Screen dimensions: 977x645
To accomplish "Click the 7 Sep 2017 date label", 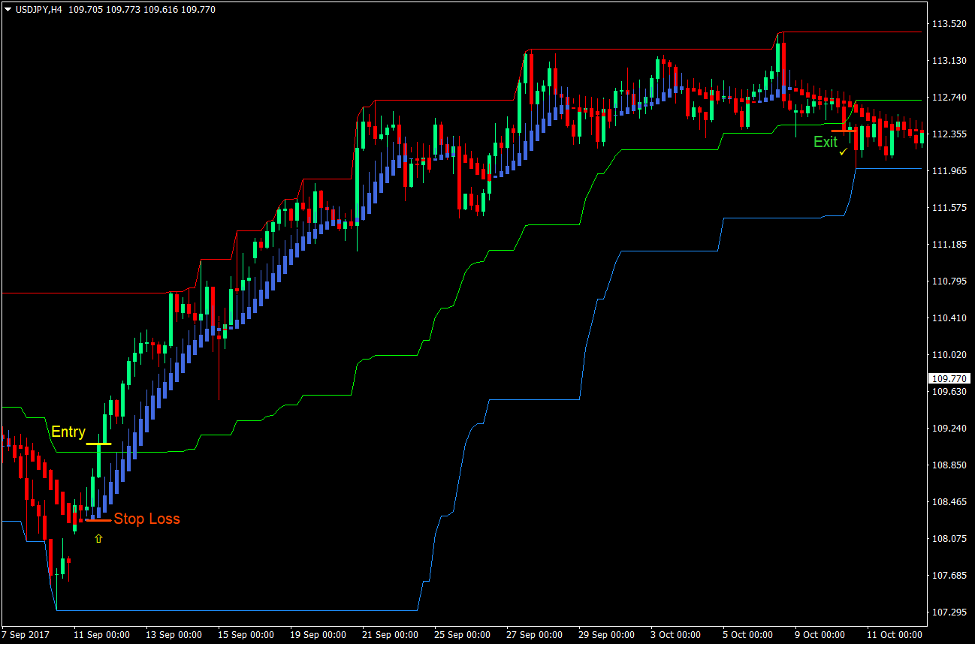I will (26, 635).
